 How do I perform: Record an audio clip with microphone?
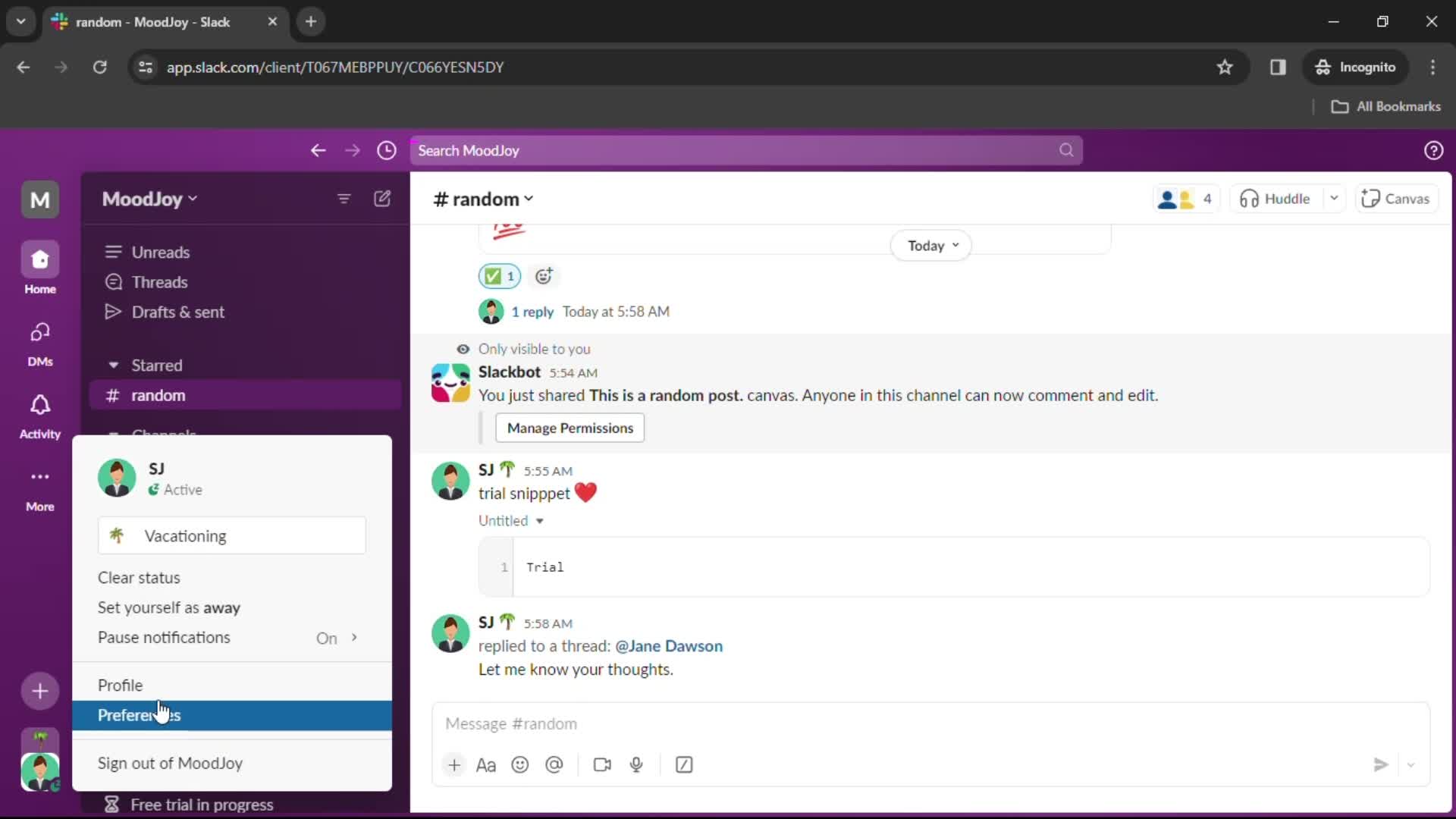click(x=636, y=764)
